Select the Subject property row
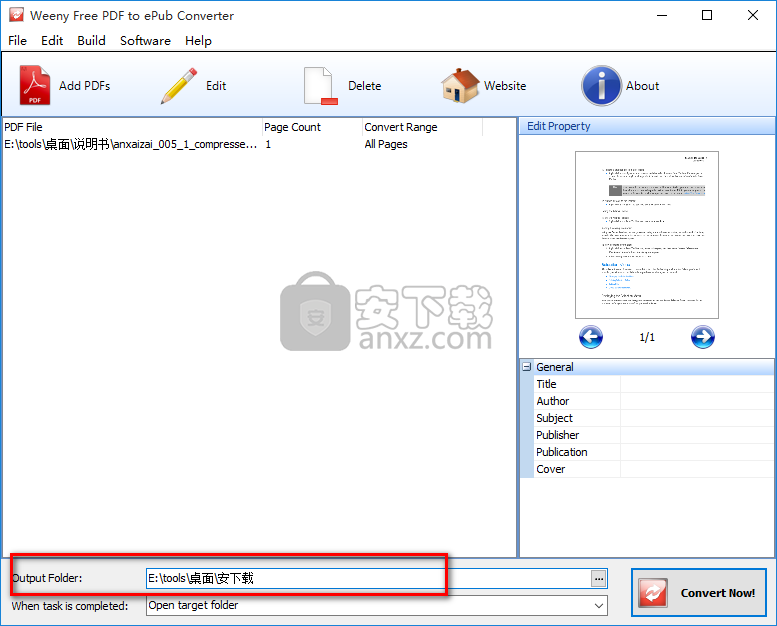777x626 pixels. coord(654,418)
